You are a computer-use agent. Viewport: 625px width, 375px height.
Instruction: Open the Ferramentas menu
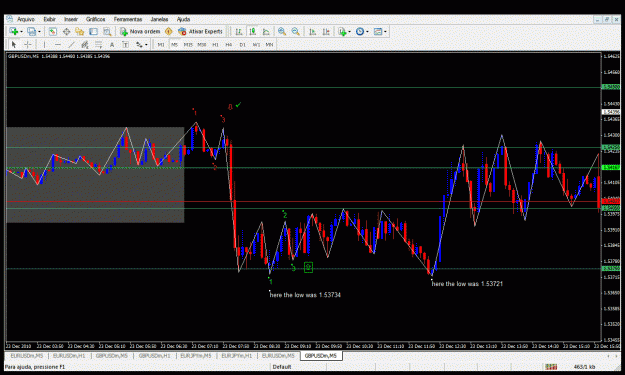tap(128, 19)
